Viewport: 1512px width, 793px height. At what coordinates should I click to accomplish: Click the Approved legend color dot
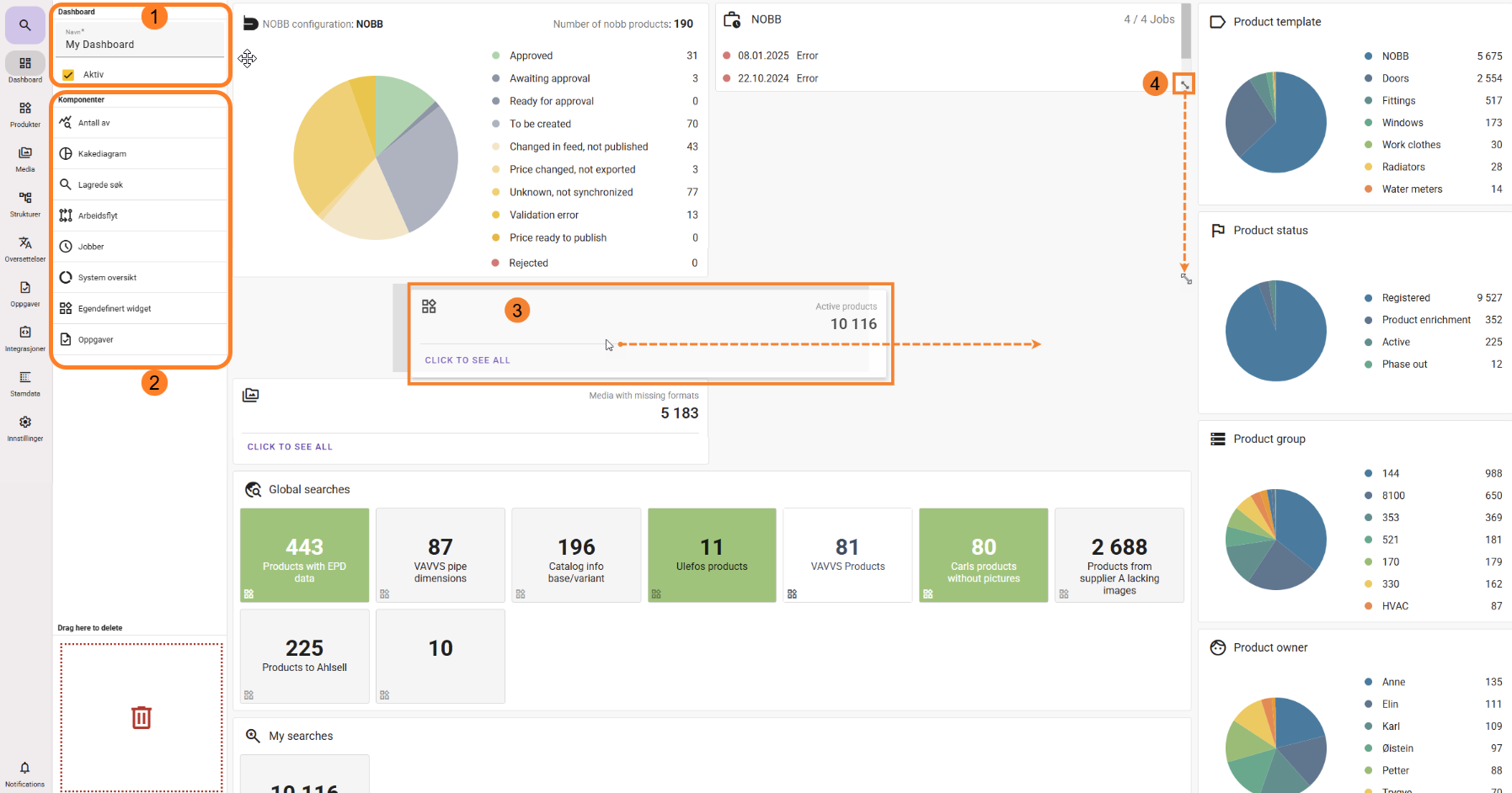pyautogui.click(x=496, y=56)
